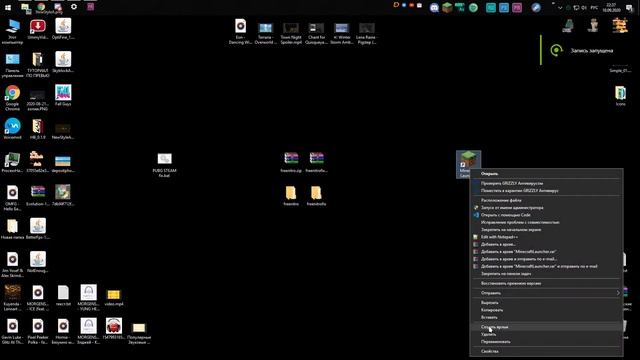Choose Добавить в архив "MinecraftLauncher.rar"

point(547,252)
